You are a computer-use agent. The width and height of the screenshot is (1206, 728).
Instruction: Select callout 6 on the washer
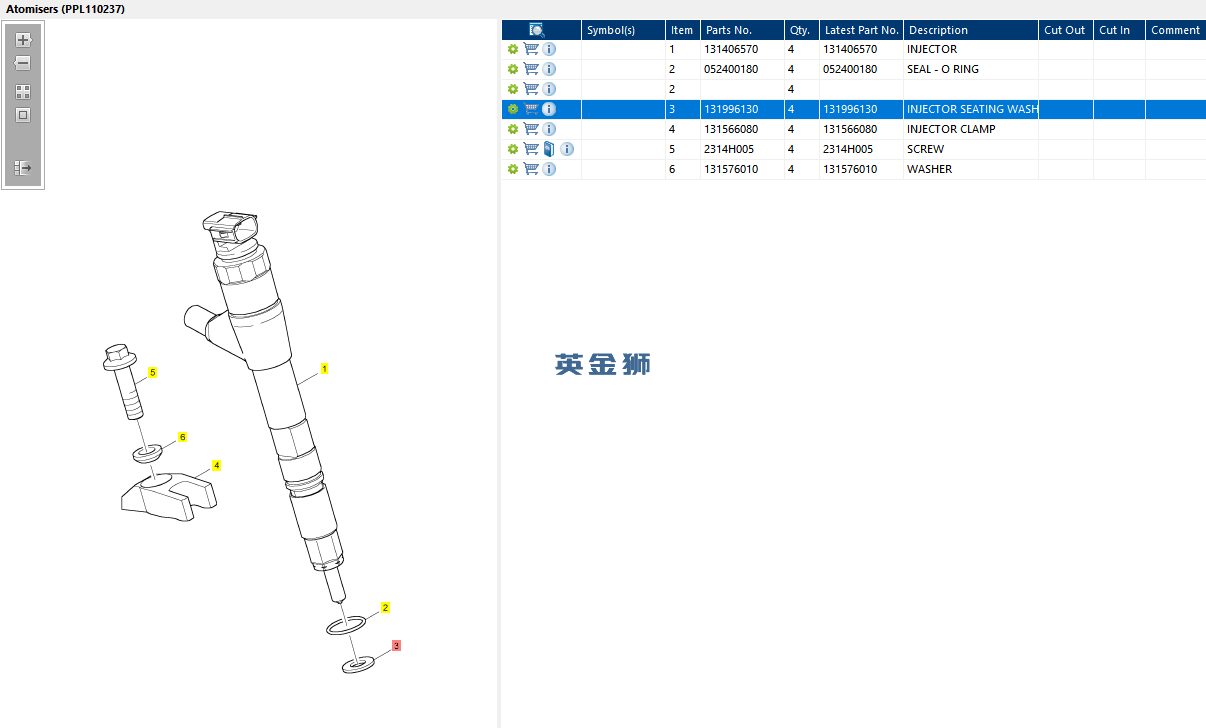pyautogui.click(x=183, y=437)
